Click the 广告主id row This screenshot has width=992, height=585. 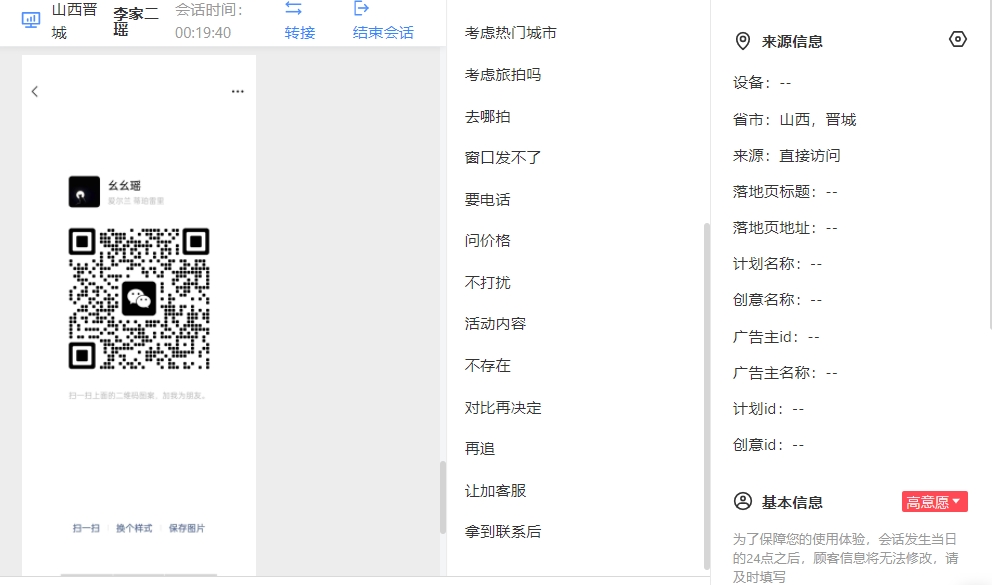coord(776,337)
